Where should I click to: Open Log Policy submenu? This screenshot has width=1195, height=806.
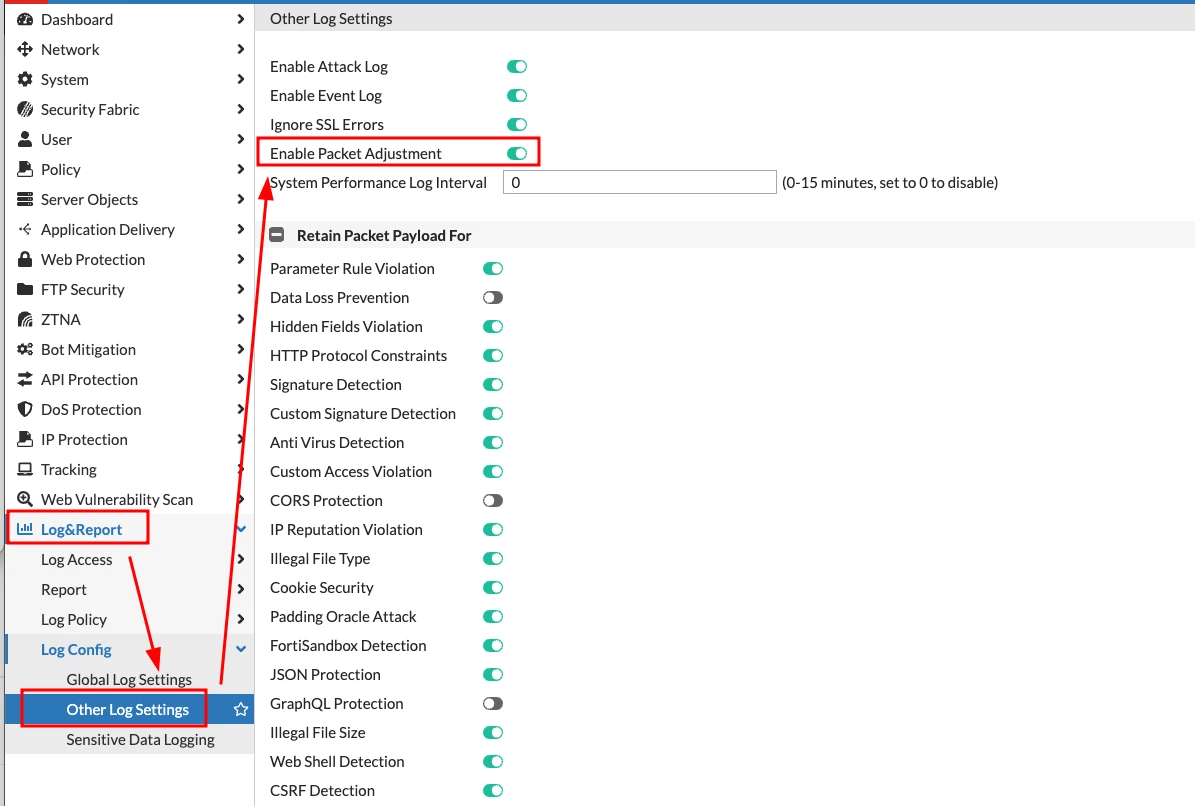pyautogui.click(x=130, y=619)
